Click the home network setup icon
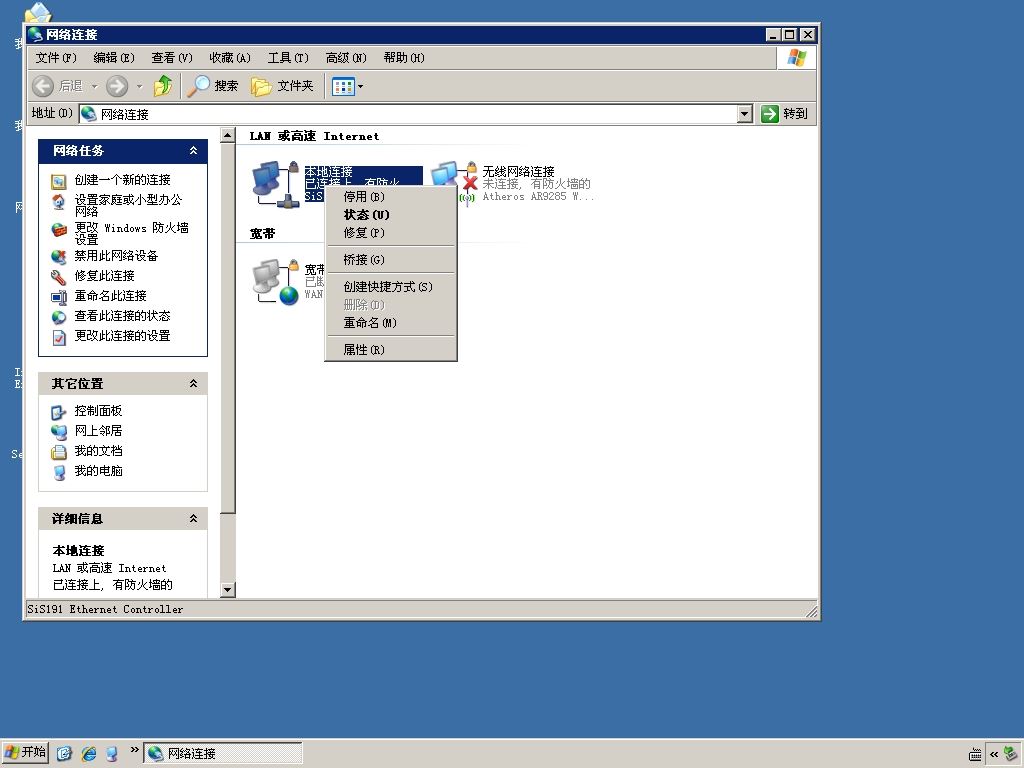The height and width of the screenshot is (768, 1024). point(59,202)
